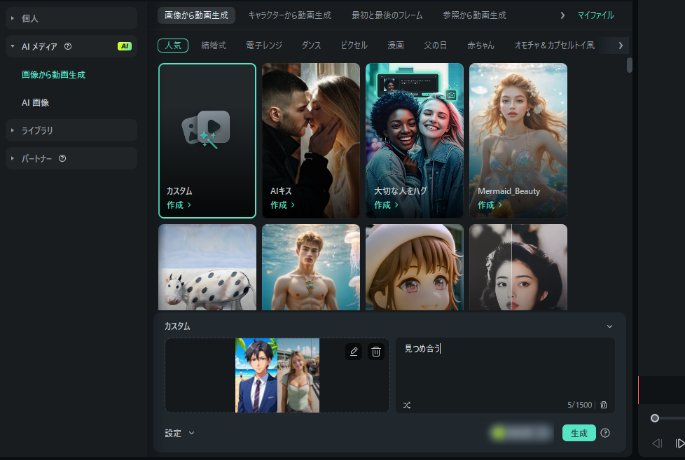
Task: Select the spotted cow template thumbnail
Action: [207, 267]
